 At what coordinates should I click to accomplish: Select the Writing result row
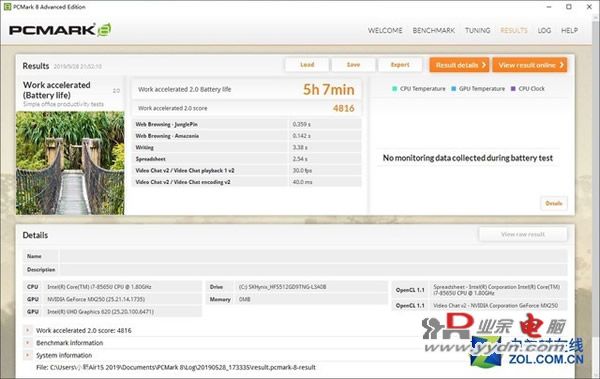tap(247, 147)
